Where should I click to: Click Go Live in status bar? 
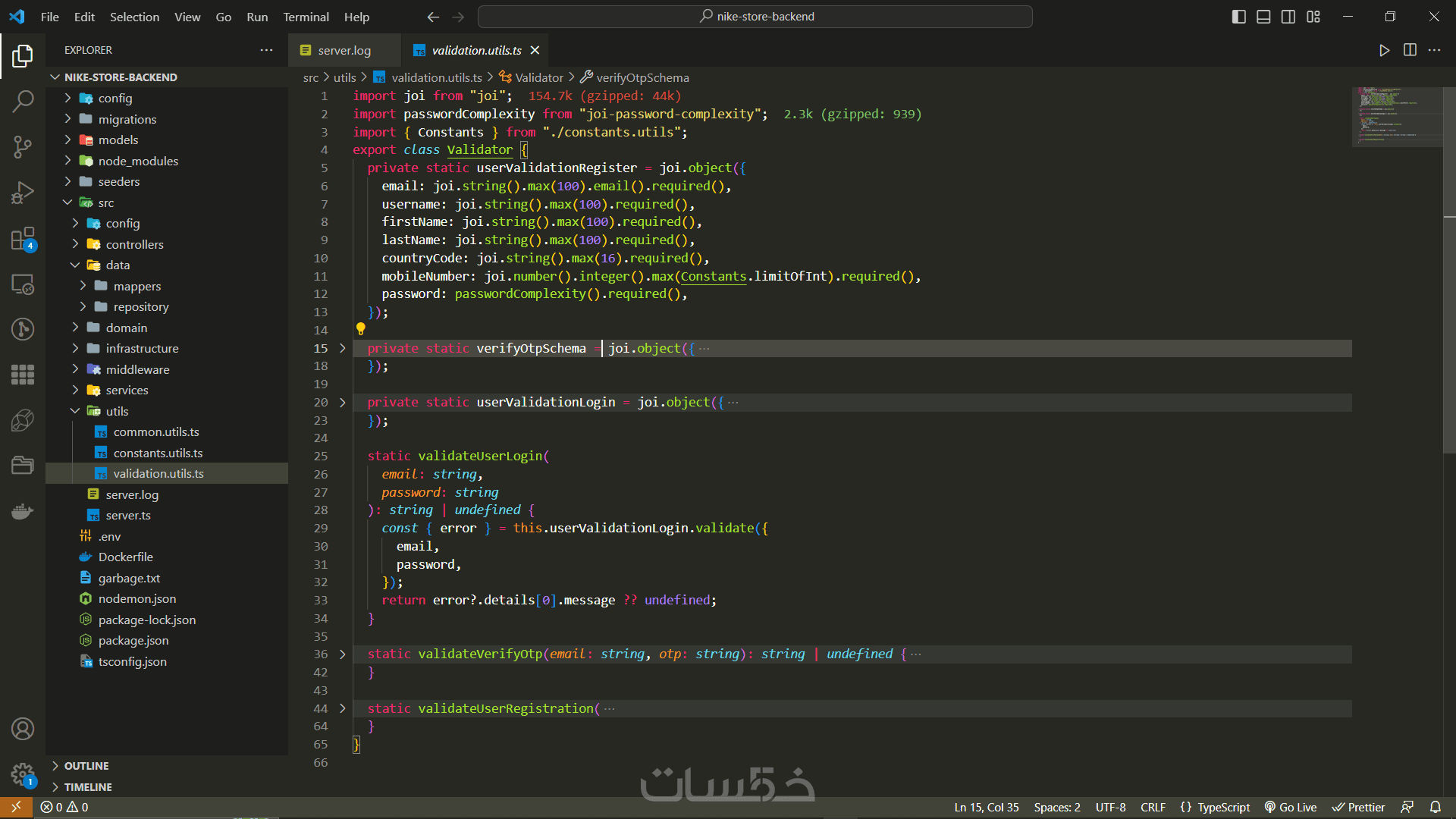coord(1290,807)
